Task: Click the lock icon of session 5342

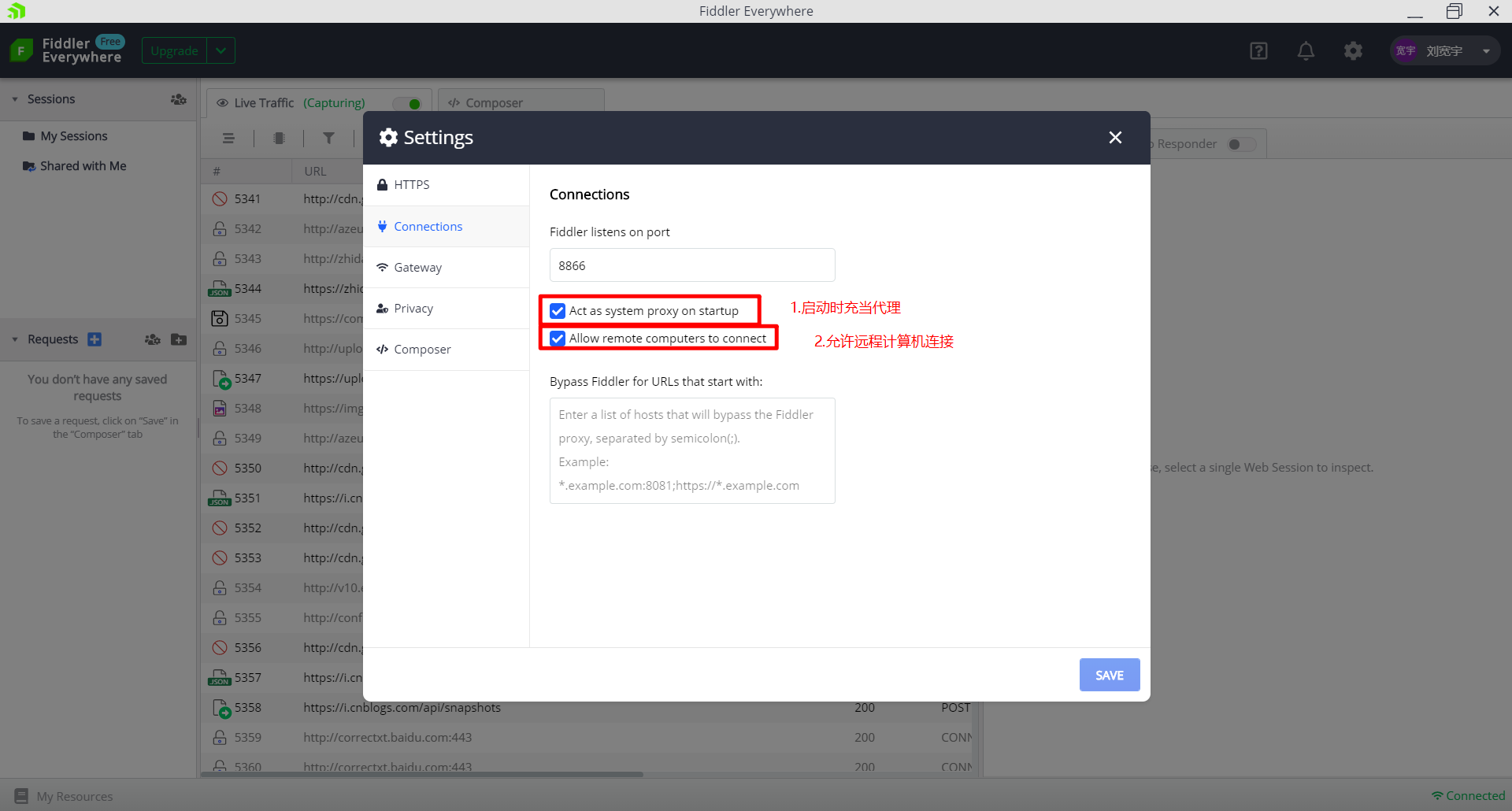Action: 220,228
